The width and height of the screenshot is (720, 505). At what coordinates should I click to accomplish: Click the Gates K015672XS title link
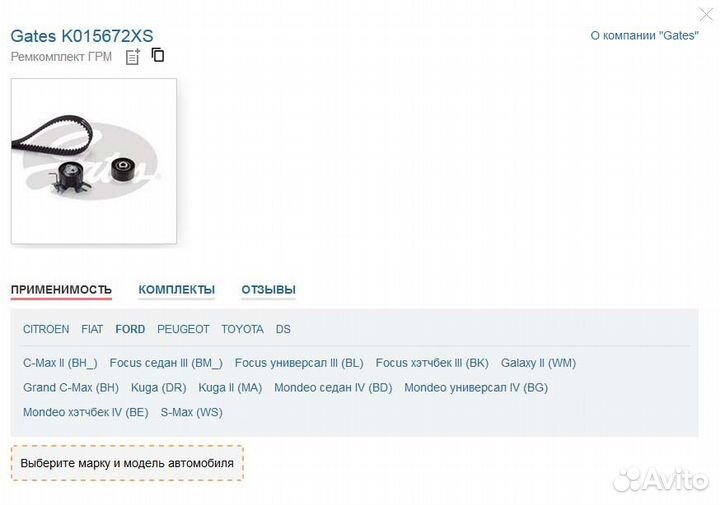(82, 36)
